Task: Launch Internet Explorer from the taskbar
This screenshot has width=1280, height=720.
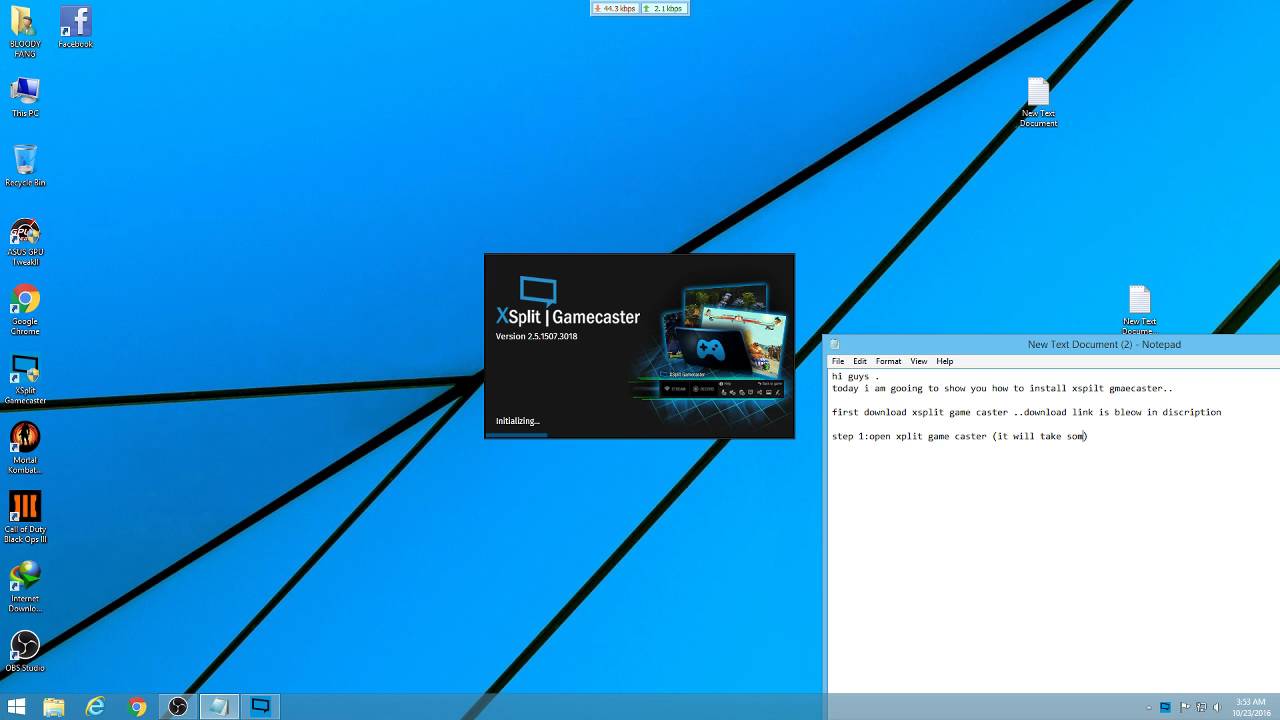Action: click(x=95, y=707)
